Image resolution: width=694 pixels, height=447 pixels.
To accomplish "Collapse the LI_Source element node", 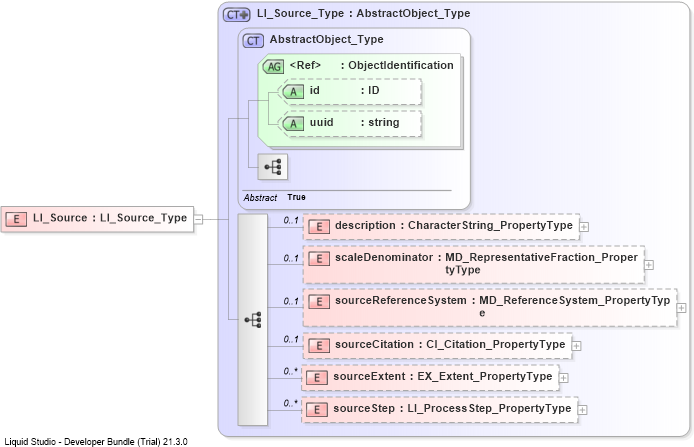I will tap(199, 219).
